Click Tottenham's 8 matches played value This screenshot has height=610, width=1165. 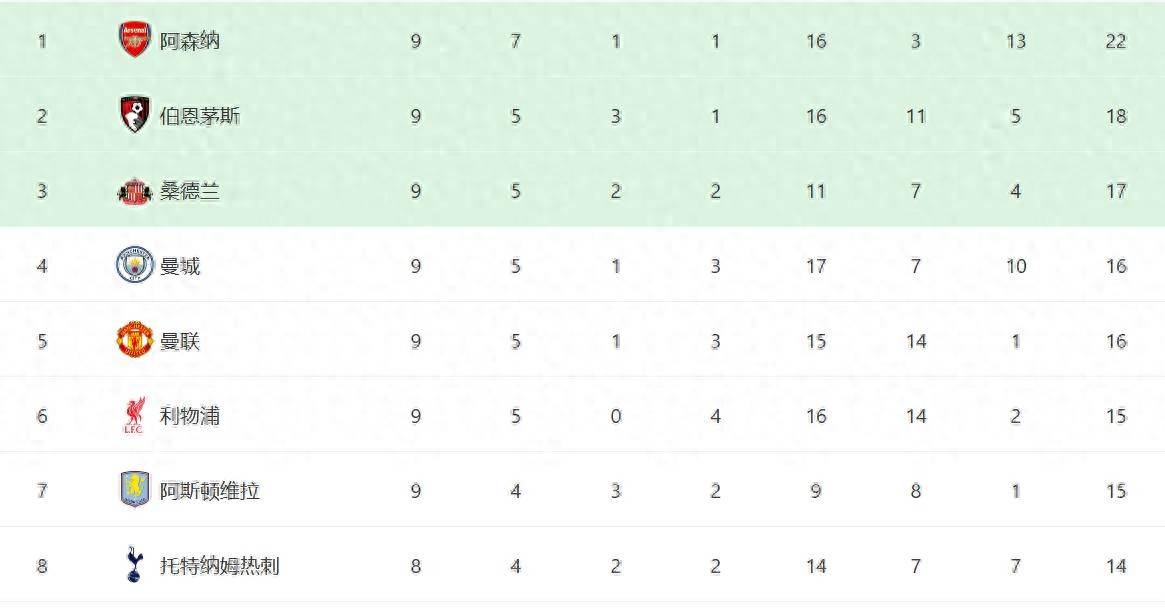pyautogui.click(x=416, y=566)
